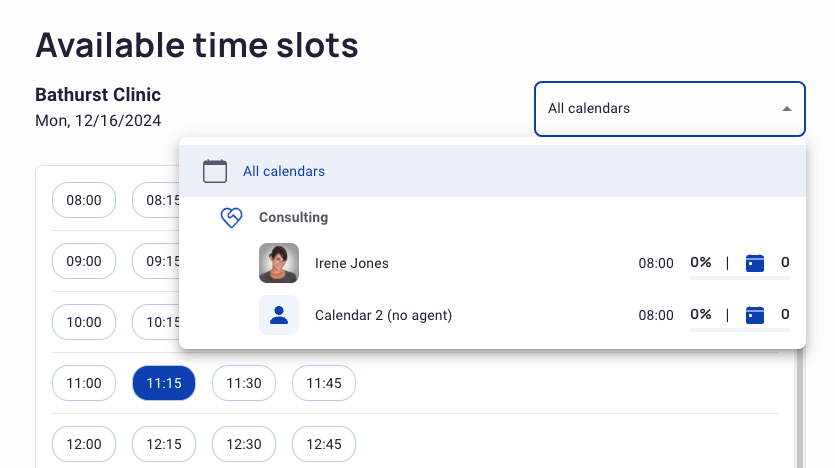Open the All calendars combo box

[x=670, y=109]
